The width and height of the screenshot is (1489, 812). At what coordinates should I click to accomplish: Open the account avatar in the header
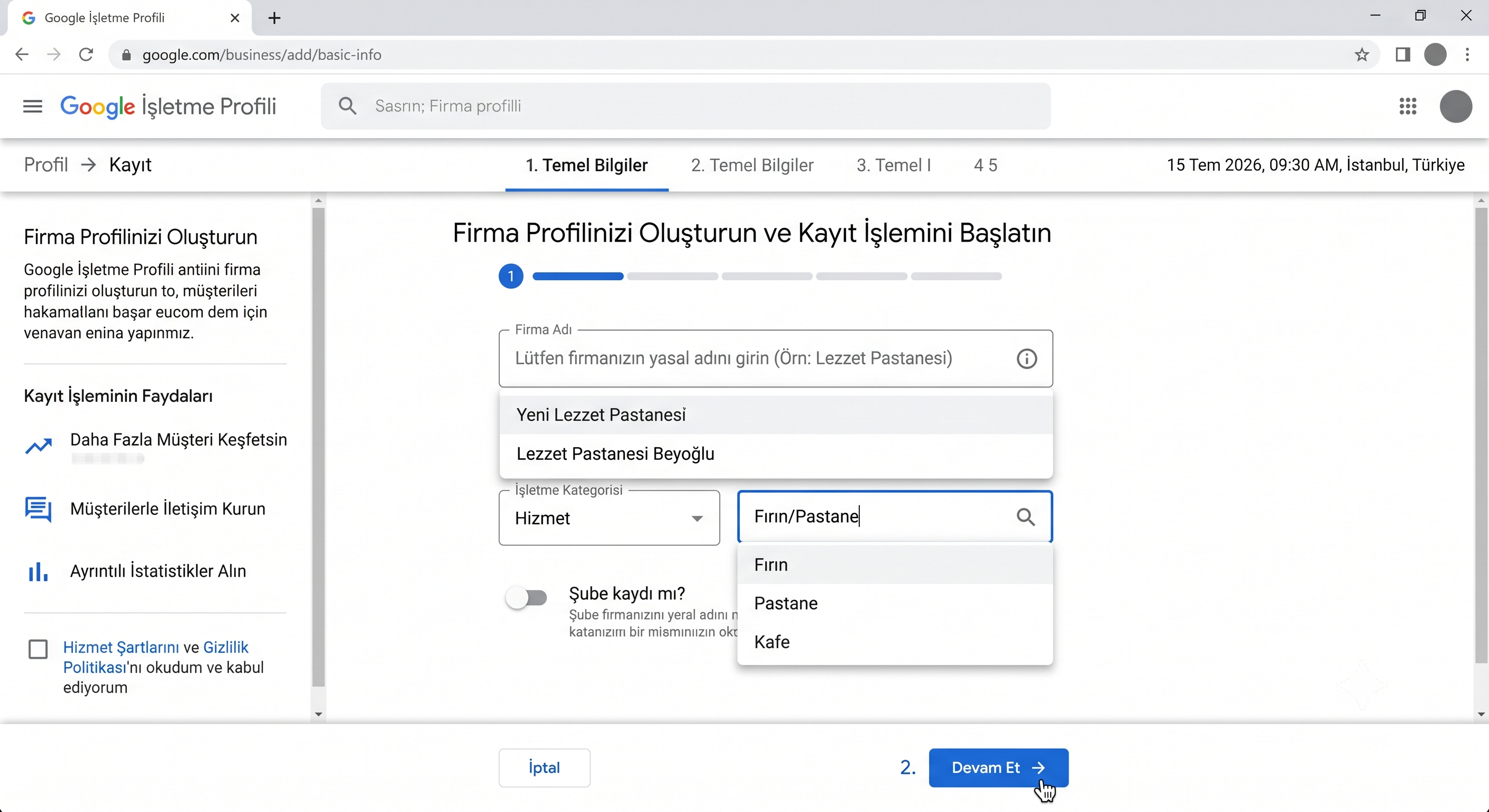click(x=1456, y=106)
